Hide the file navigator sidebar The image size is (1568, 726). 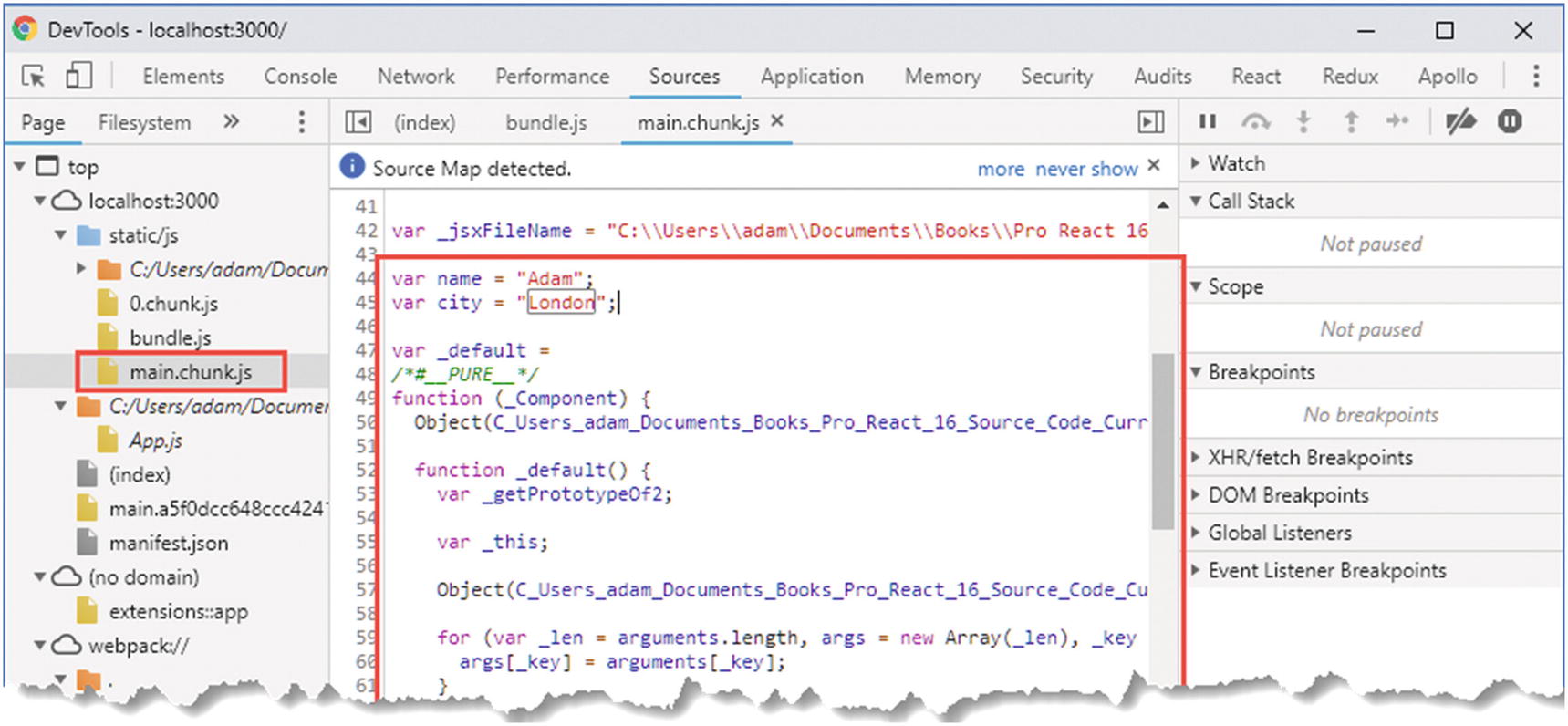(x=358, y=122)
